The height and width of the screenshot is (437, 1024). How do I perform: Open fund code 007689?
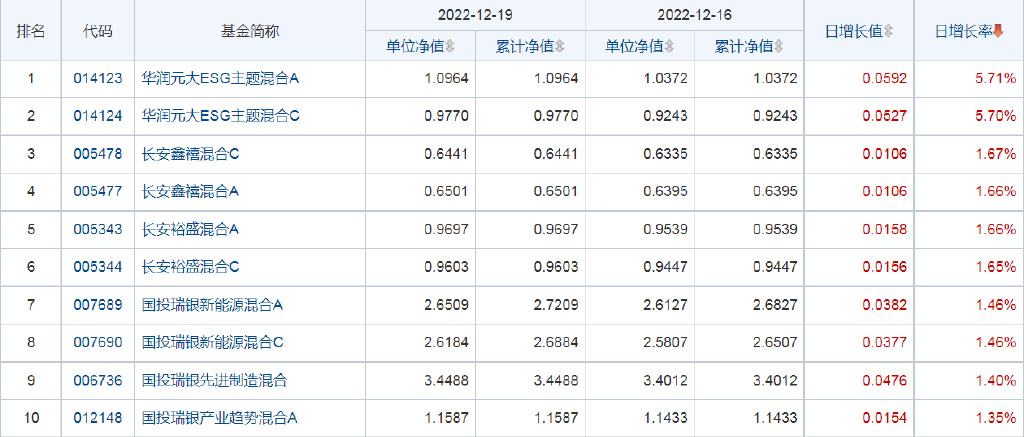click(97, 304)
